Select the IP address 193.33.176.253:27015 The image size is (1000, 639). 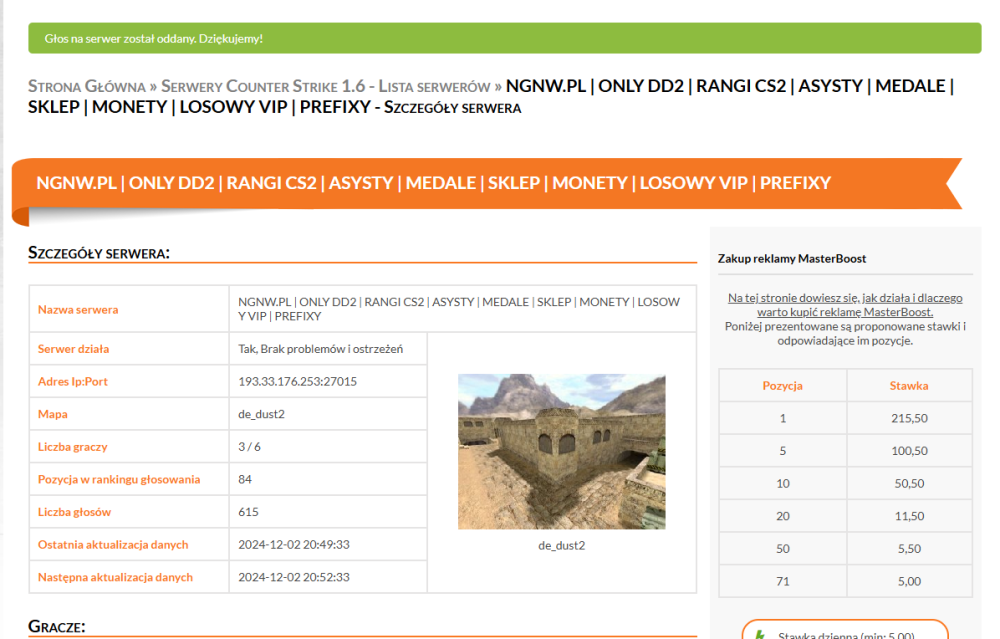297,381
